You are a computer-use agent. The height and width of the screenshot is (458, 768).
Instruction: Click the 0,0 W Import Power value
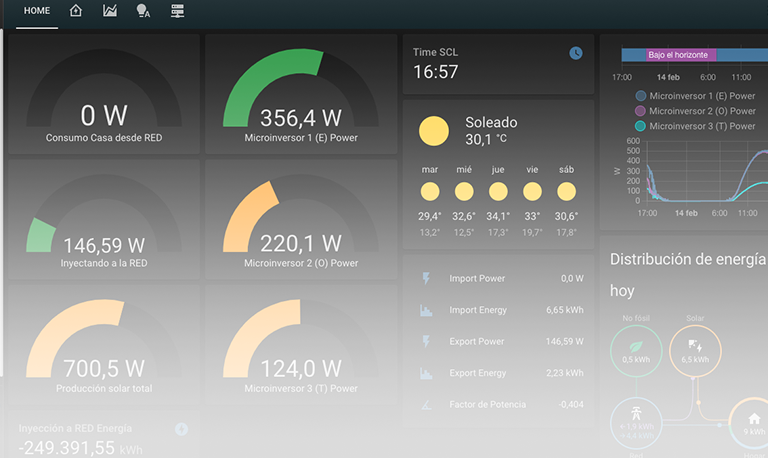pyautogui.click(x=572, y=278)
